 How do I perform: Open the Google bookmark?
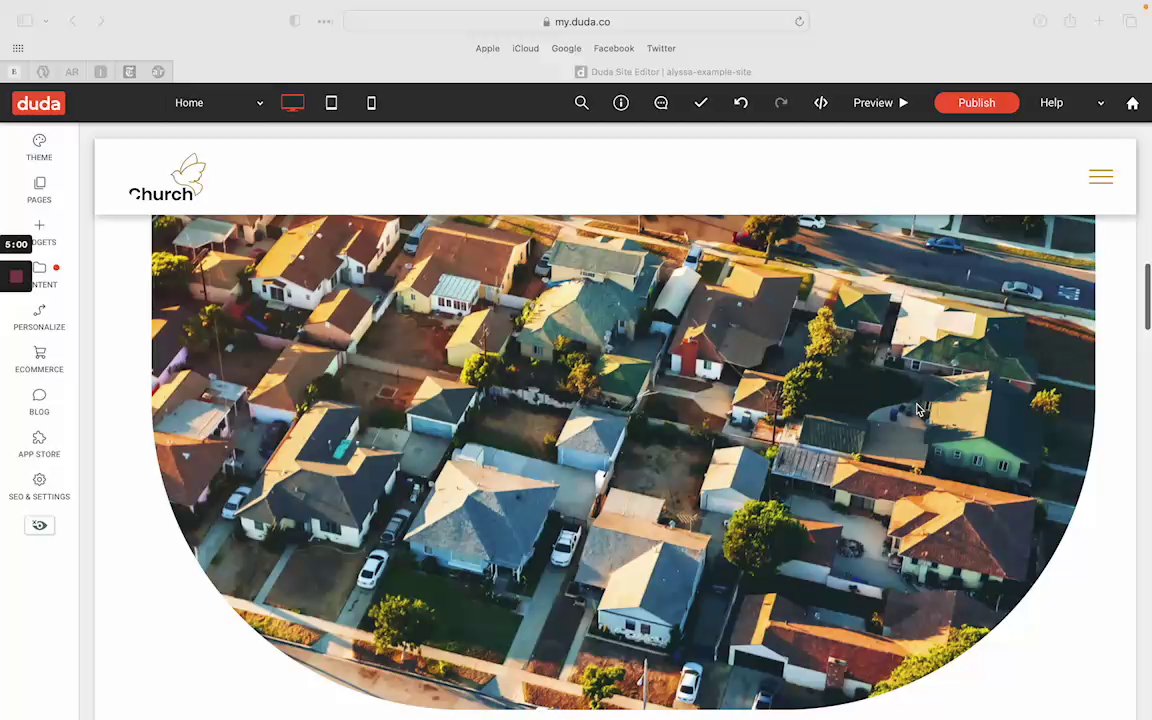(566, 48)
